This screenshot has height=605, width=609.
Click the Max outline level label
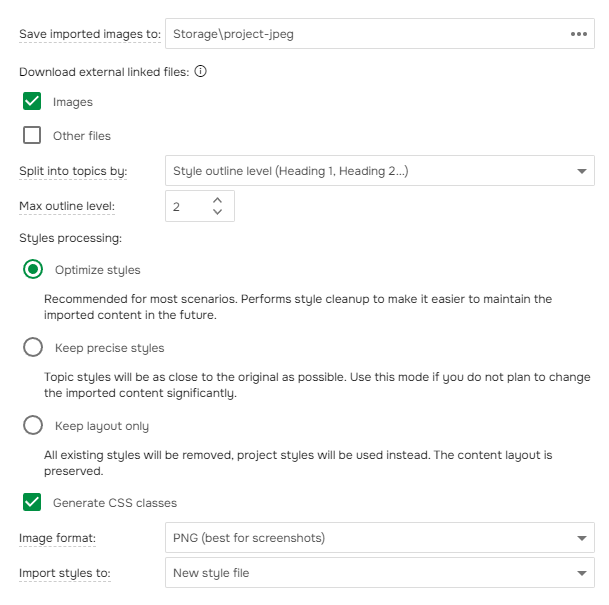pos(67,206)
